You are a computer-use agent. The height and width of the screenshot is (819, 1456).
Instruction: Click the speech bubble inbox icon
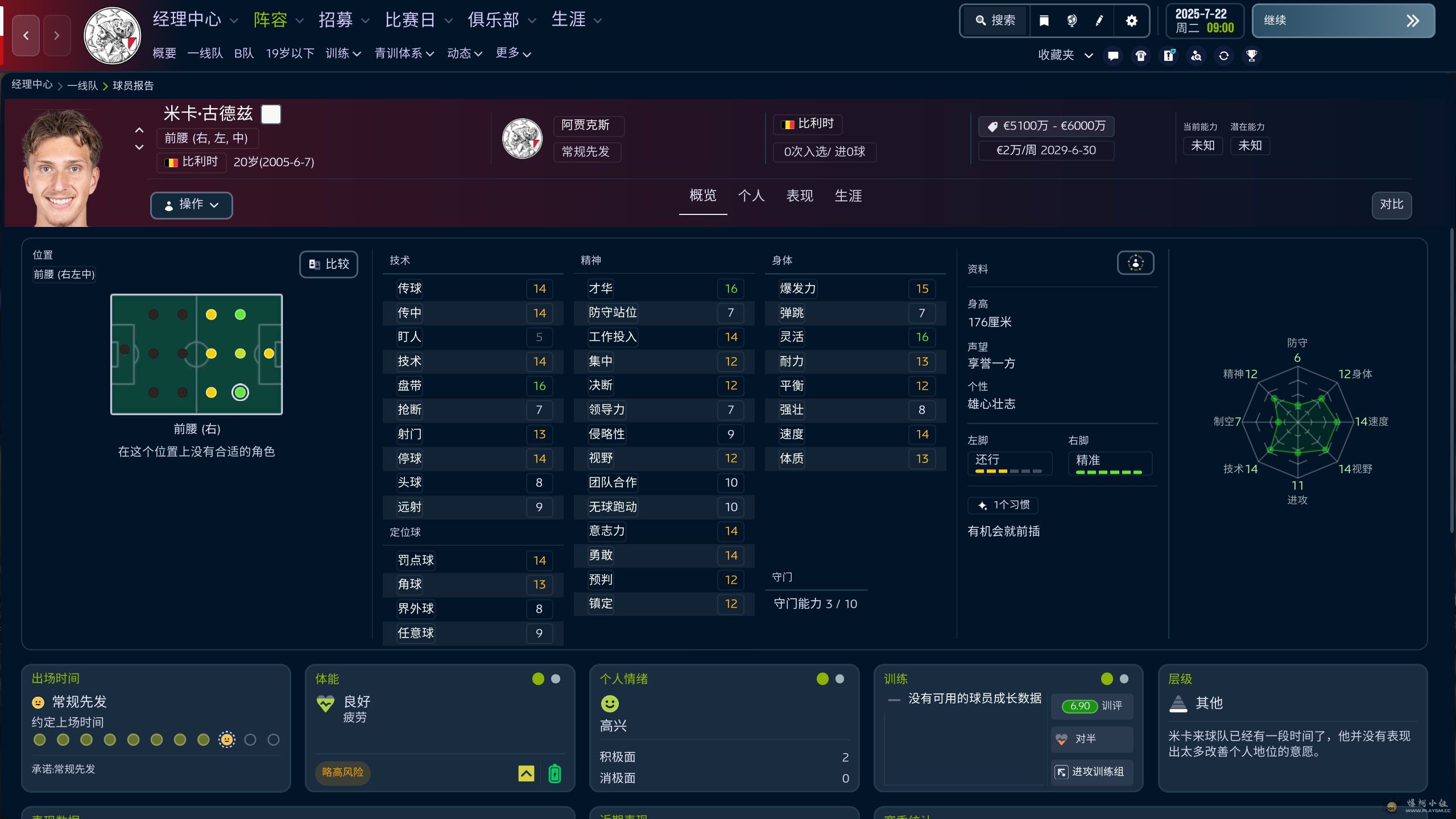click(x=1113, y=56)
